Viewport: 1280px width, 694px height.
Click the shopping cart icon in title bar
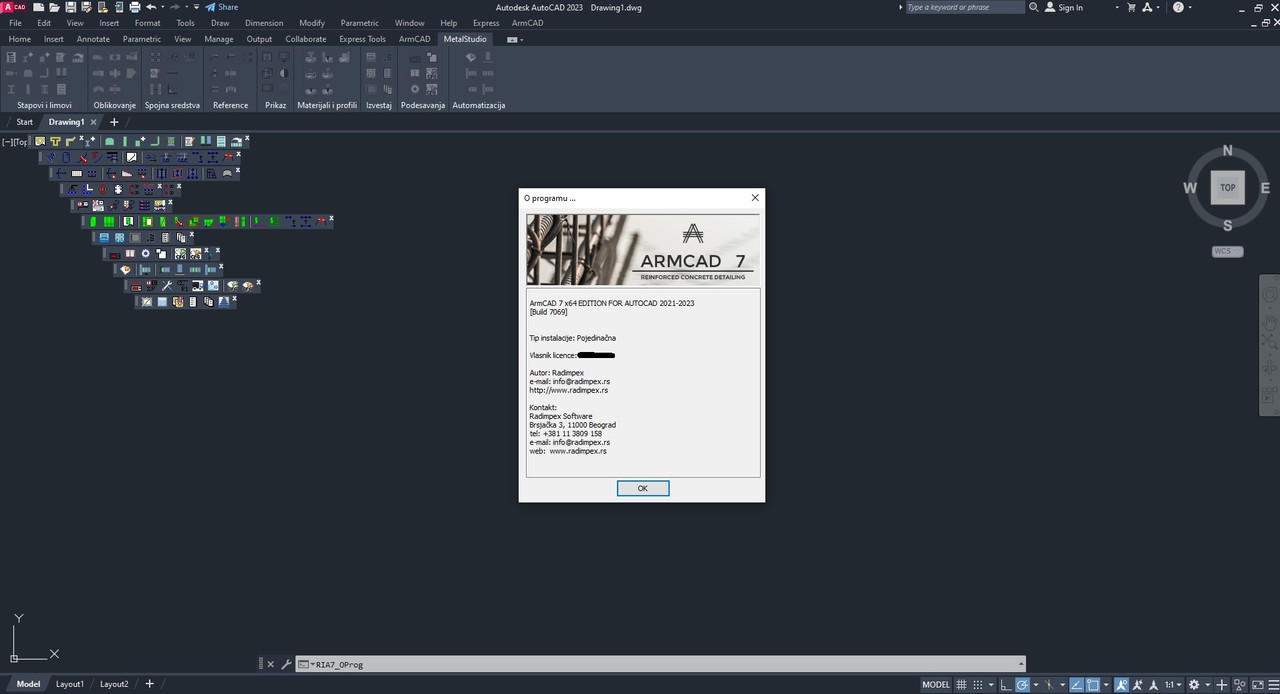tap(1132, 7)
